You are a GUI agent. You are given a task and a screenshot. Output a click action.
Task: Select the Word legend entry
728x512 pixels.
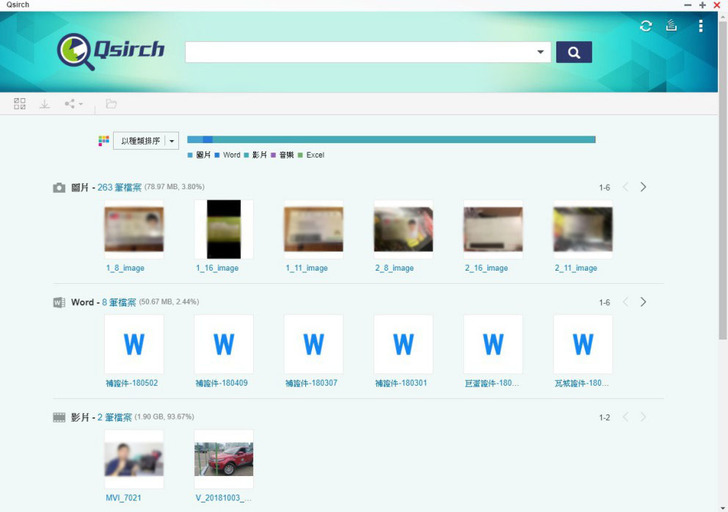pyautogui.click(x=228, y=155)
